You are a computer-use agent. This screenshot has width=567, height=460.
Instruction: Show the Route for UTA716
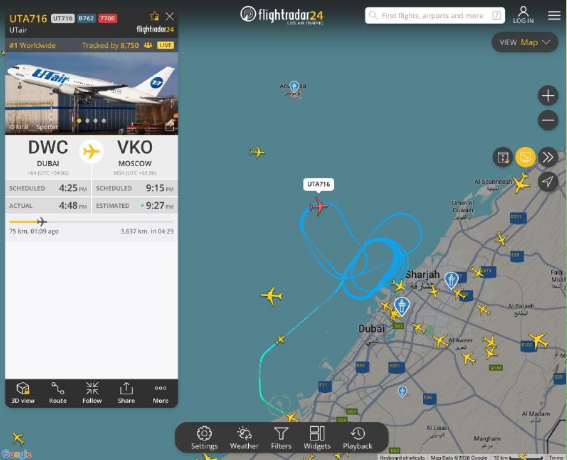(57, 393)
